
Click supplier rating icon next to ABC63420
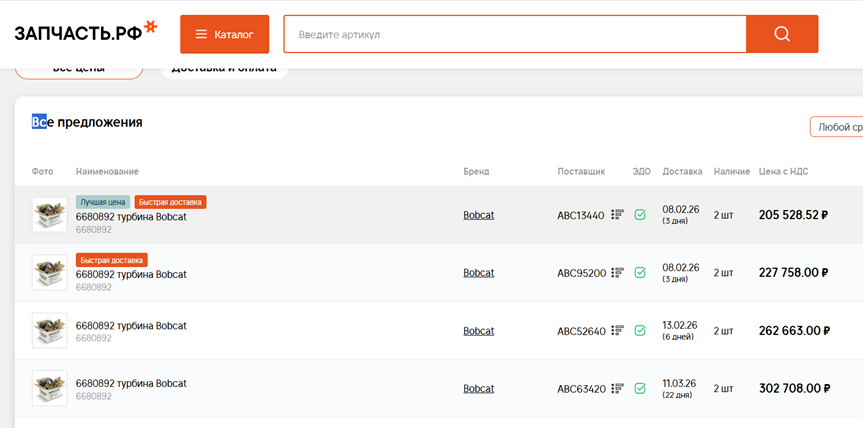click(618, 388)
